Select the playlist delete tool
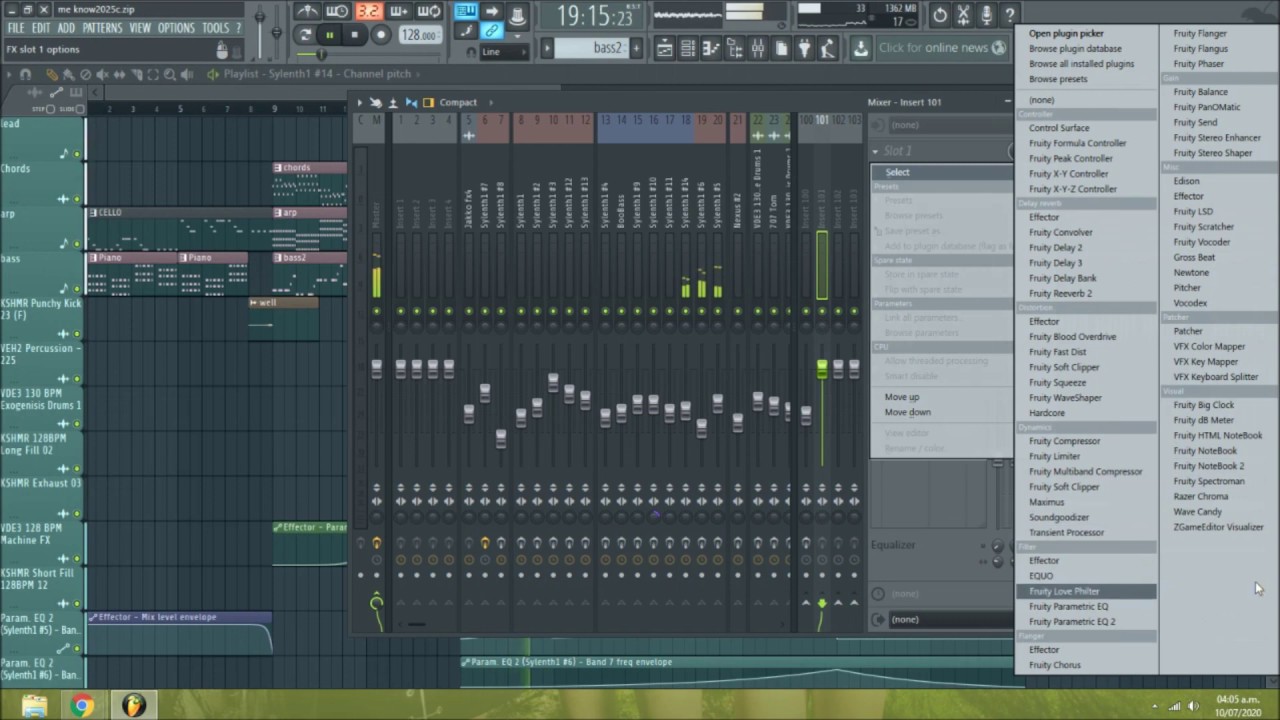 (x=85, y=74)
